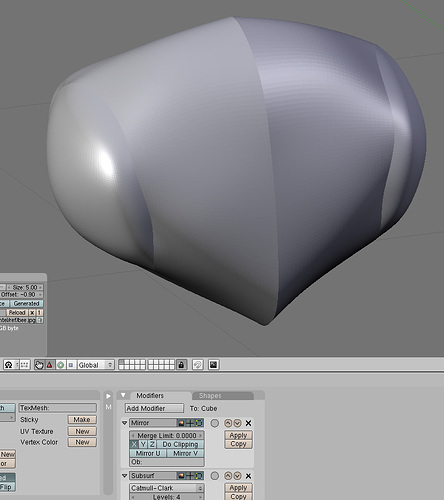Image resolution: width=444 pixels, height=500 pixels.
Task: Toggle the Generated image option
Action: [x=26, y=304]
